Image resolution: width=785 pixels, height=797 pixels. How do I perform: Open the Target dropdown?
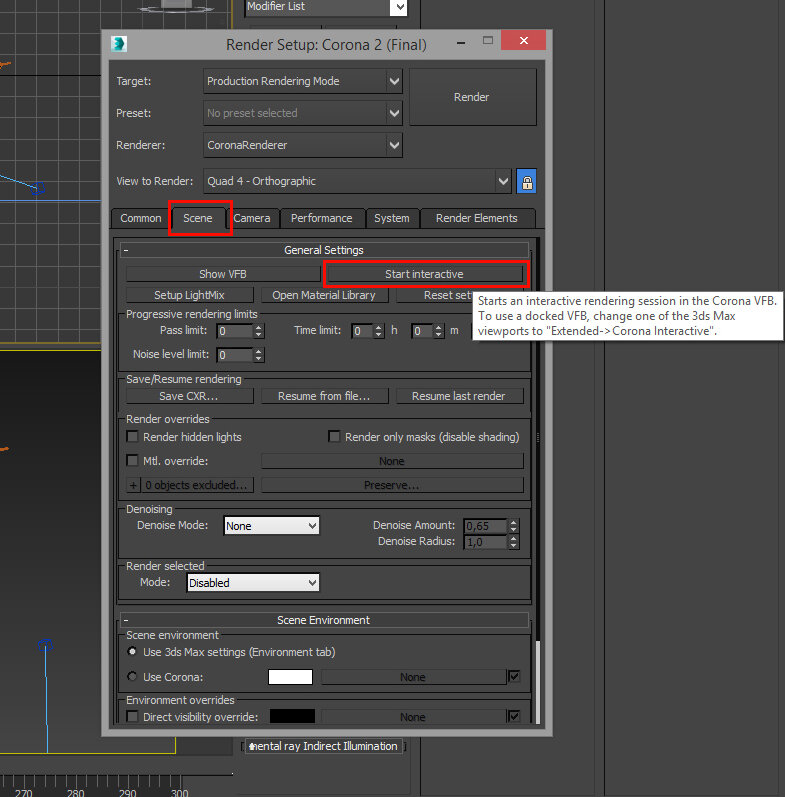tap(303, 81)
